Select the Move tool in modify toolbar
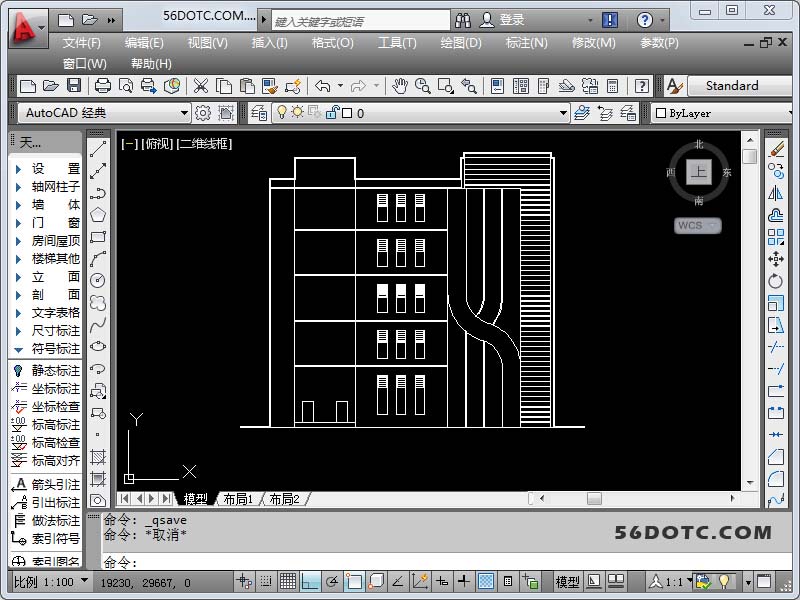This screenshot has width=800, height=600. point(776,259)
